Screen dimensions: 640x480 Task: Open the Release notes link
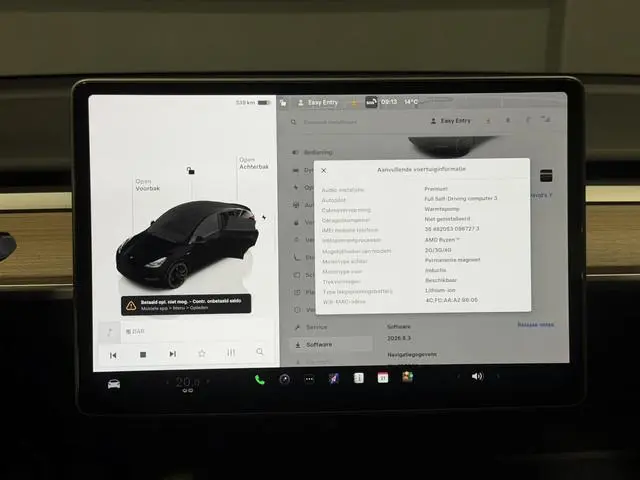pos(536,324)
